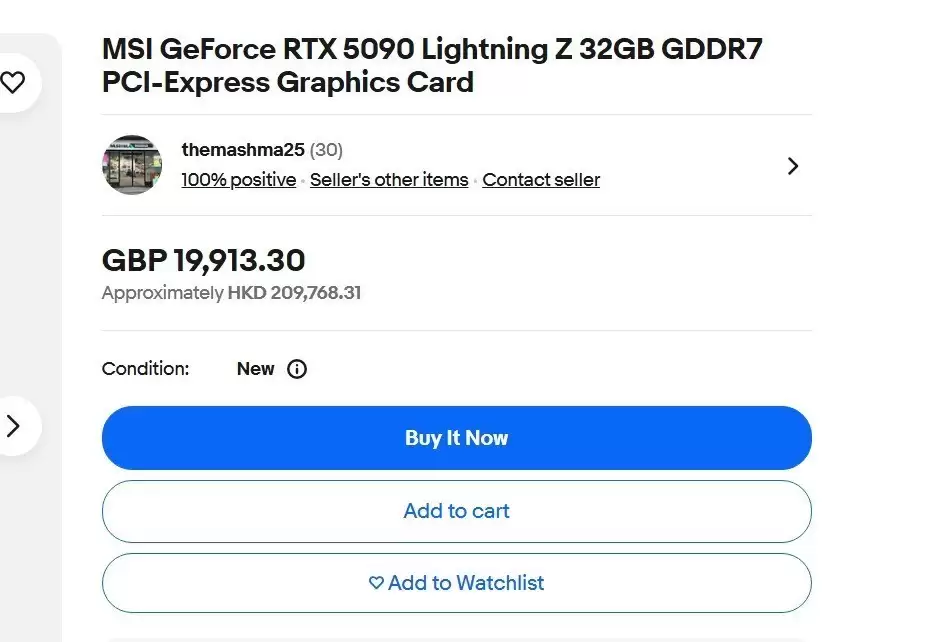Click the GBP 19,913.30 price text
Viewport: 942px width, 642px height.
click(x=203, y=260)
